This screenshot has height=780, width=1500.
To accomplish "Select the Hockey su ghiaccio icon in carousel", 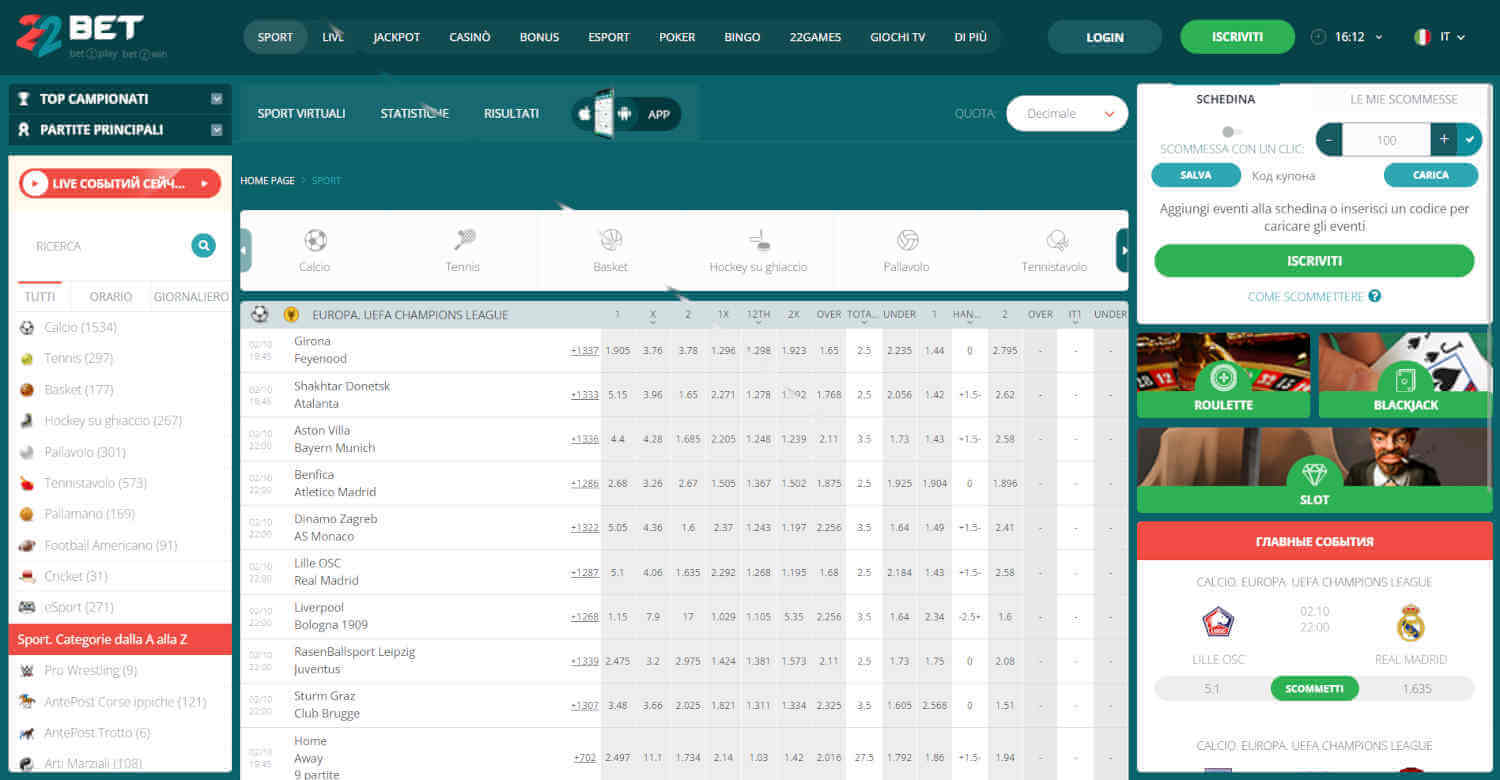I will tap(759, 240).
